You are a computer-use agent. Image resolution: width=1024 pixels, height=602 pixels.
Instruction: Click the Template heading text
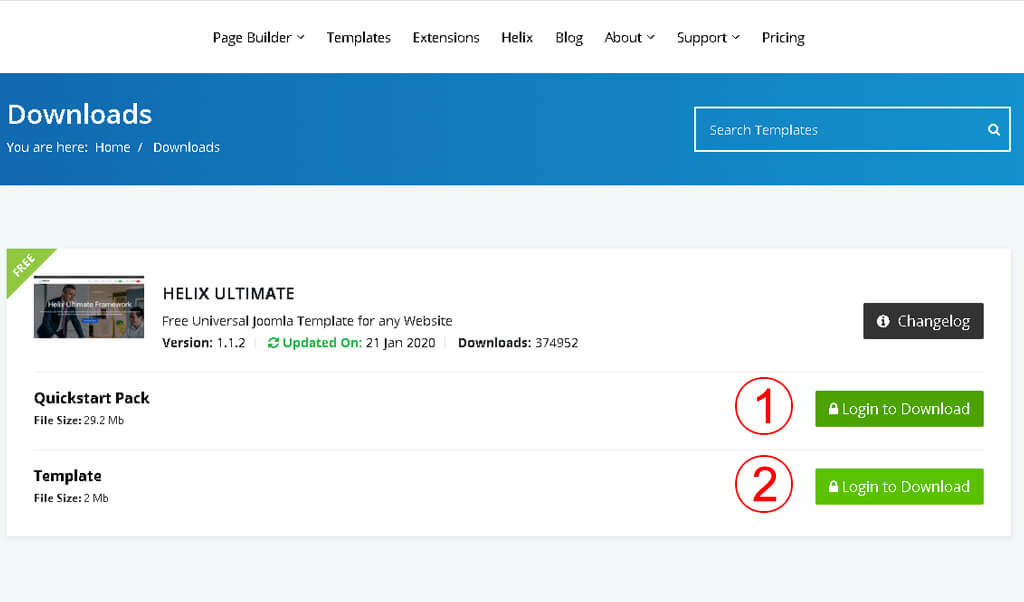[67, 476]
